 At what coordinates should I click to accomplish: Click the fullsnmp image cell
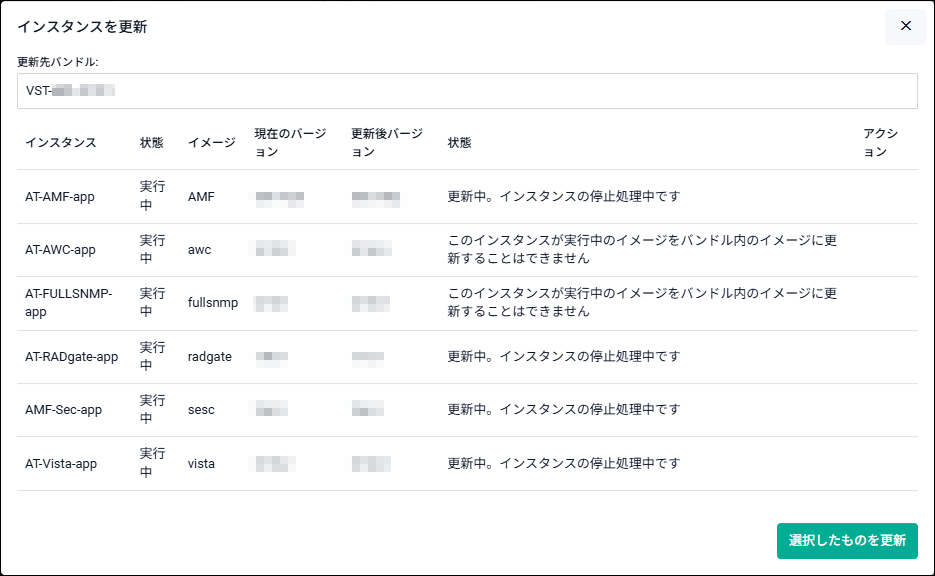(213, 302)
